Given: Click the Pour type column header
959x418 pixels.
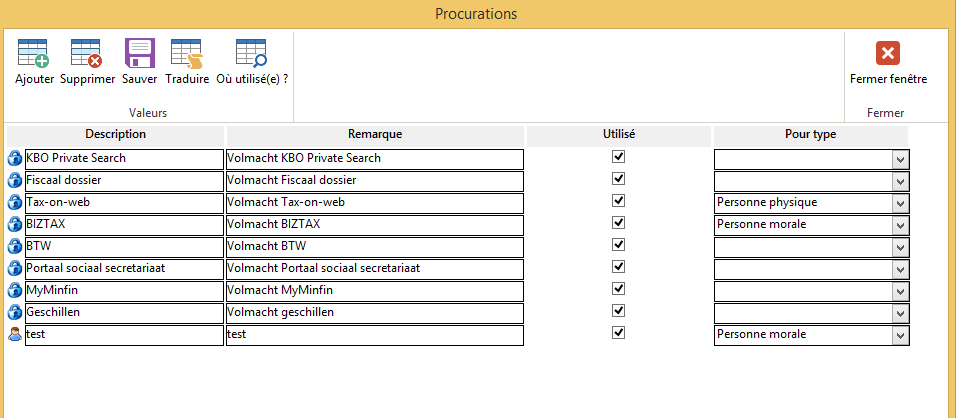Looking at the screenshot, I should pos(810,134).
